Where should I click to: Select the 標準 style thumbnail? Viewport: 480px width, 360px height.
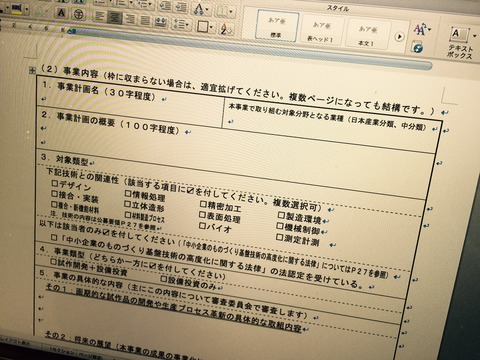click(x=277, y=27)
